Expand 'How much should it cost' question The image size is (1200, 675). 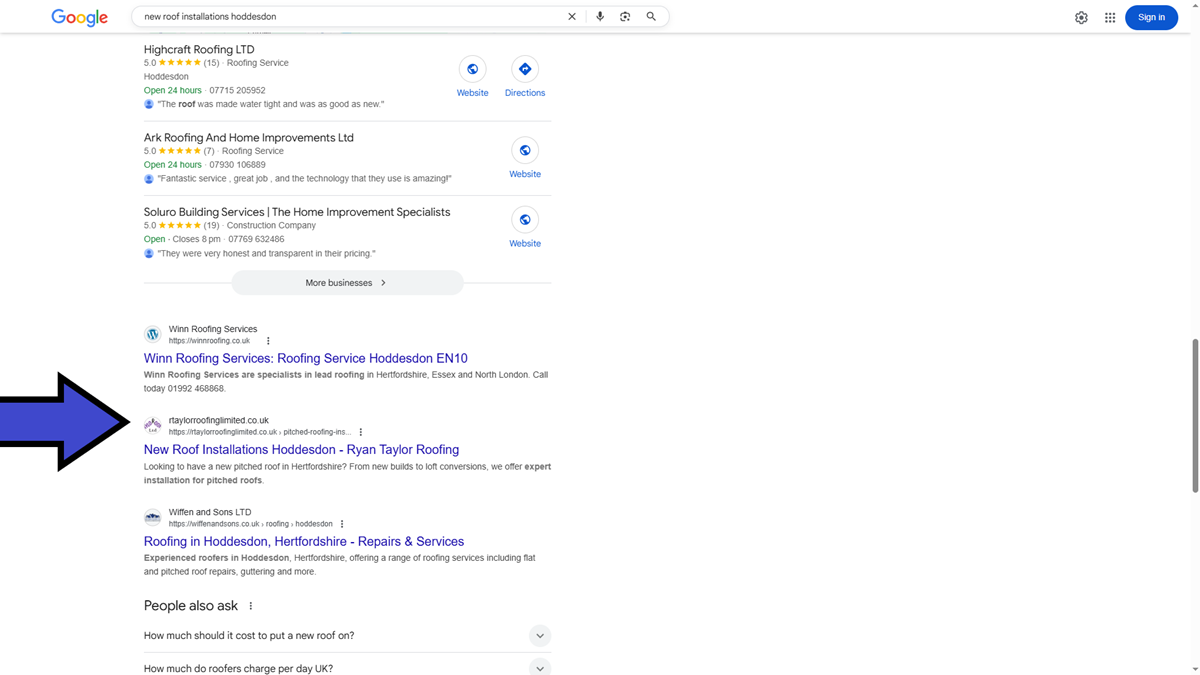pyautogui.click(x=539, y=636)
